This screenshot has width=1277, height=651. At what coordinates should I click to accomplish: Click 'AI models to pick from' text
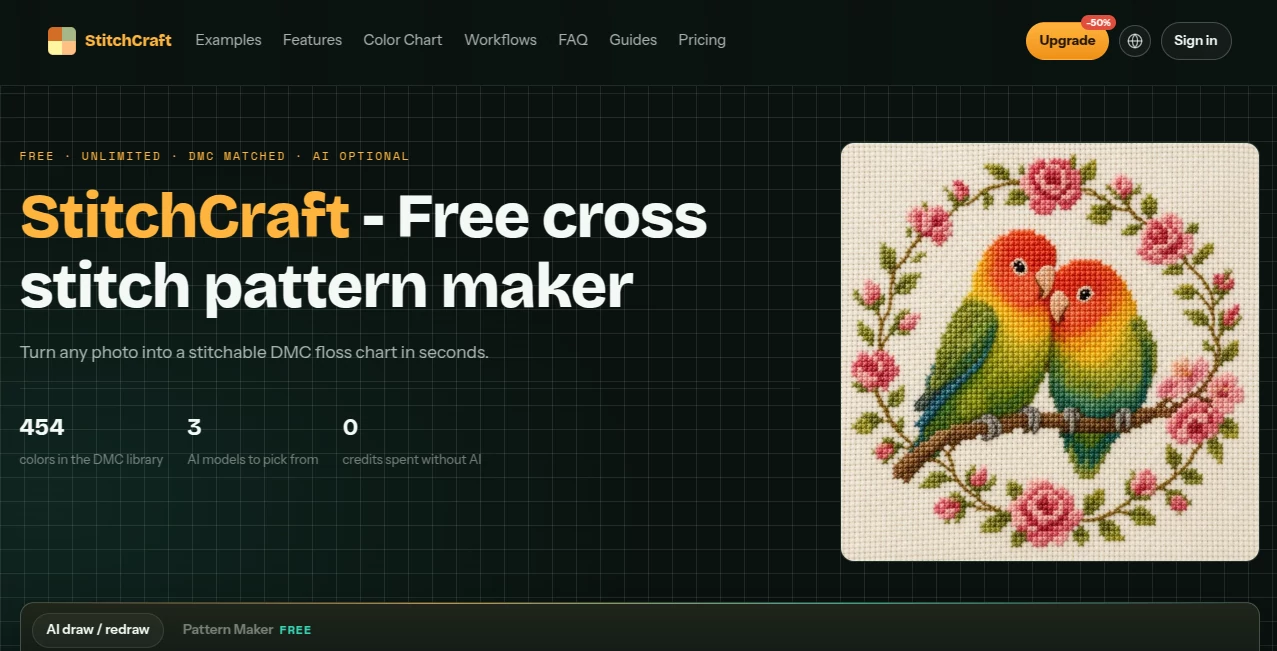(x=253, y=460)
